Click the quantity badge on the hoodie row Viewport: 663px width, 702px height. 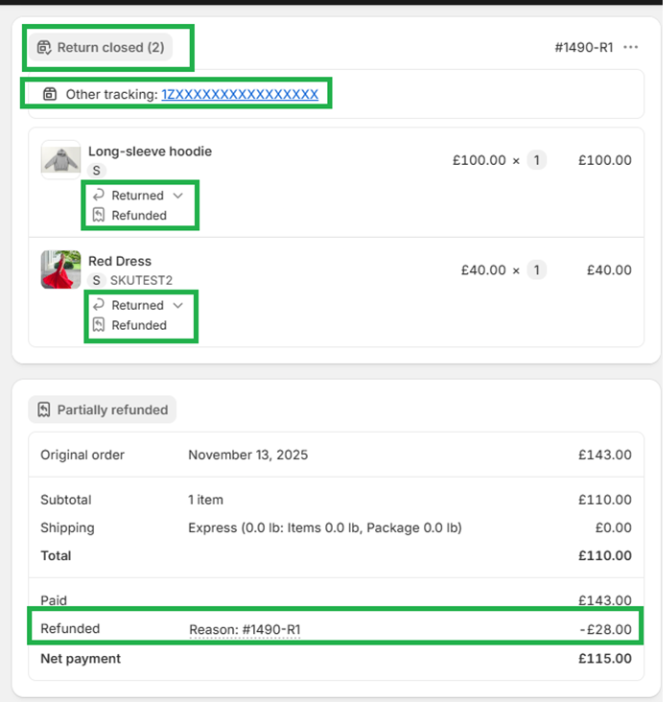pyautogui.click(x=537, y=160)
